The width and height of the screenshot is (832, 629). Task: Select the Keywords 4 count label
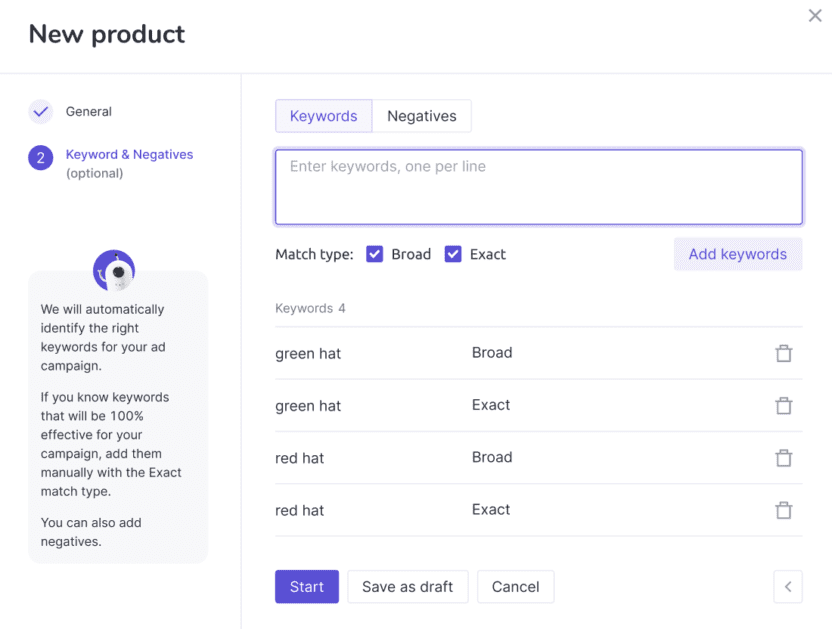310,308
